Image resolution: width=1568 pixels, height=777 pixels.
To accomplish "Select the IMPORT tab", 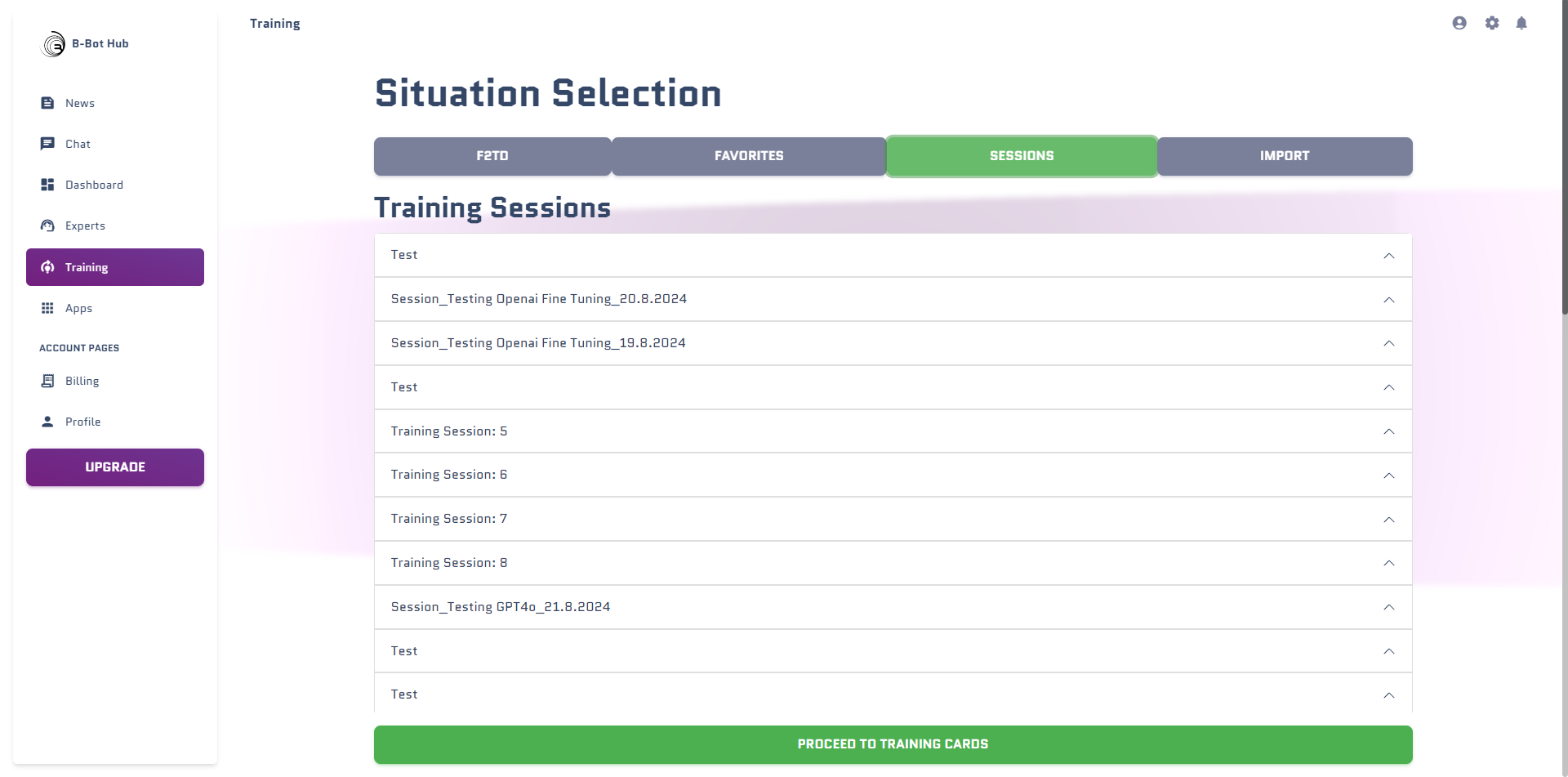I will [x=1285, y=156].
